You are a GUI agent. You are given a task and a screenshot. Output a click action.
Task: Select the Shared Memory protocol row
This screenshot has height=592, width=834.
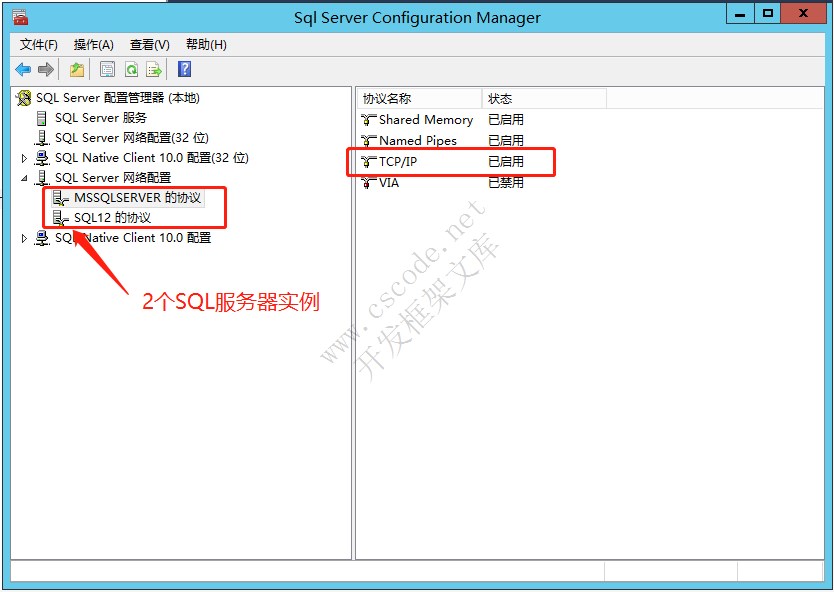(443, 120)
